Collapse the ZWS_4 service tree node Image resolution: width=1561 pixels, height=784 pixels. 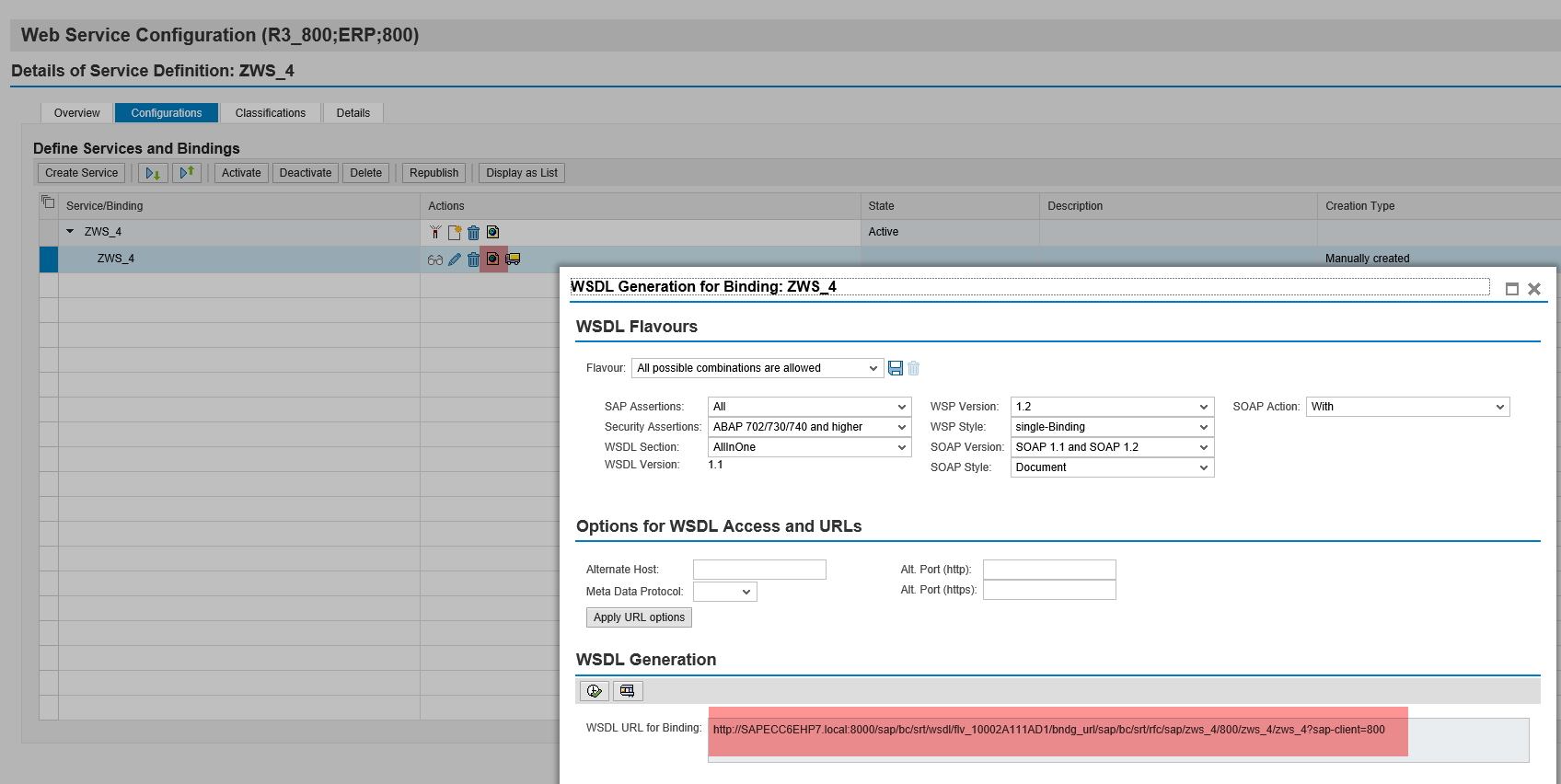(x=70, y=232)
